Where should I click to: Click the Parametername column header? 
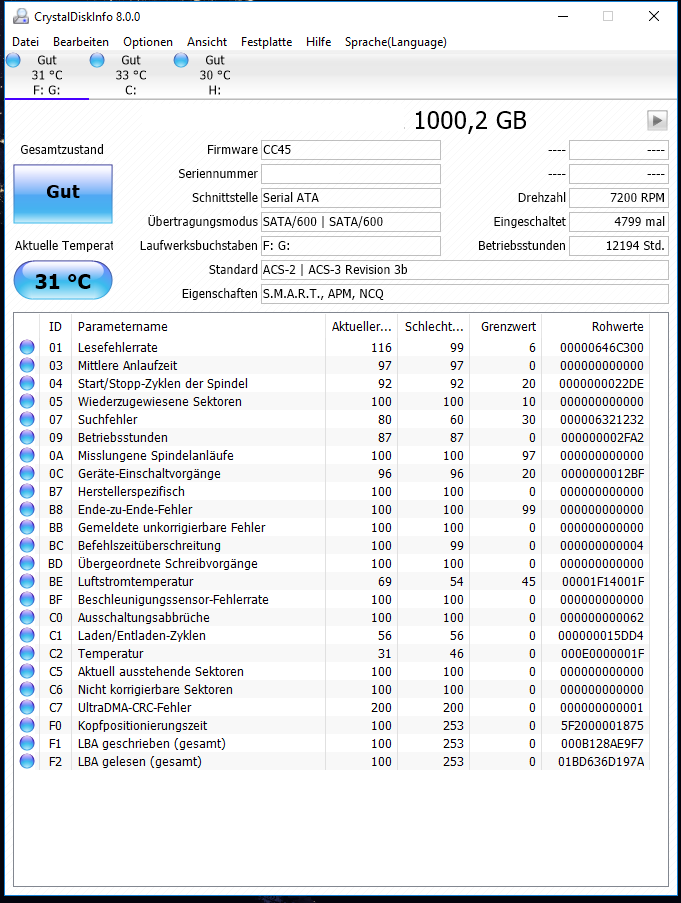198,327
